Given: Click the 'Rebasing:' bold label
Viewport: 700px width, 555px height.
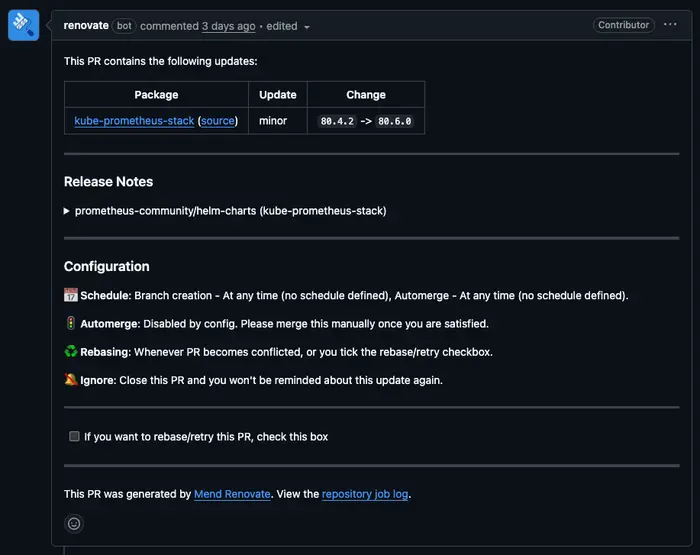Looking at the screenshot, I should pos(105,352).
